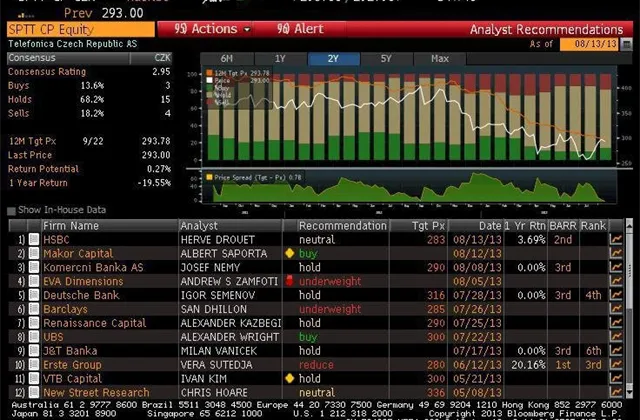The width and height of the screenshot is (640, 420).
Task: Open the HSBC firm link
Action: (x=56, y=240)
